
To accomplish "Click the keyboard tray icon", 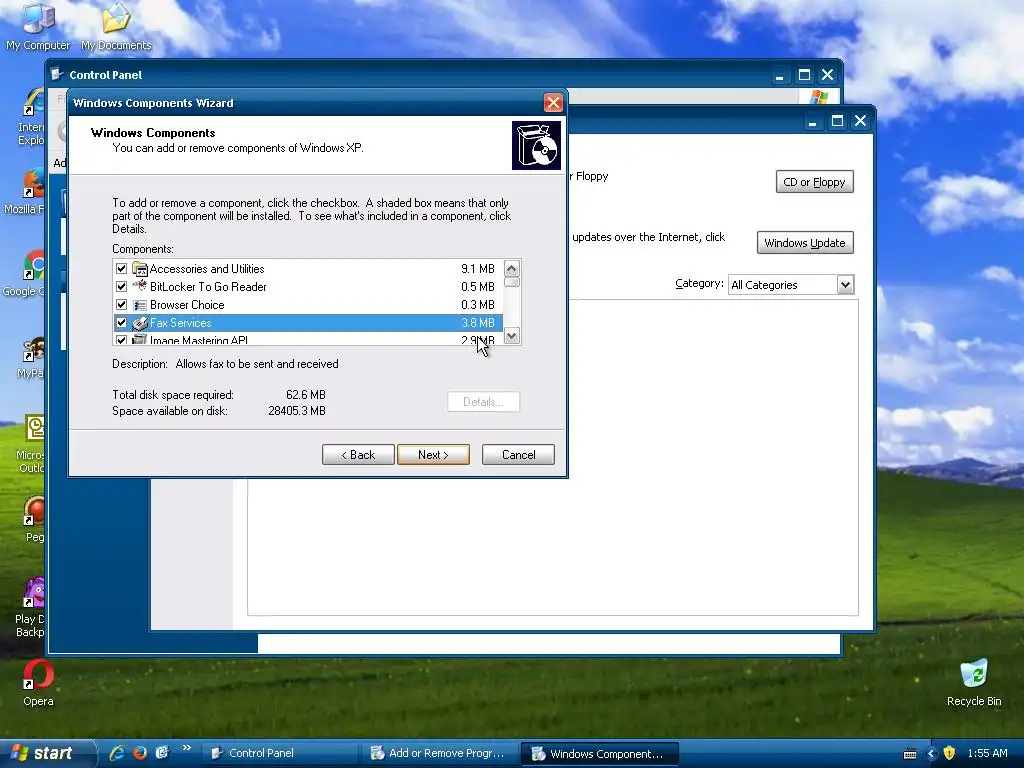I will pyautogui.click(x=910, y=754).
